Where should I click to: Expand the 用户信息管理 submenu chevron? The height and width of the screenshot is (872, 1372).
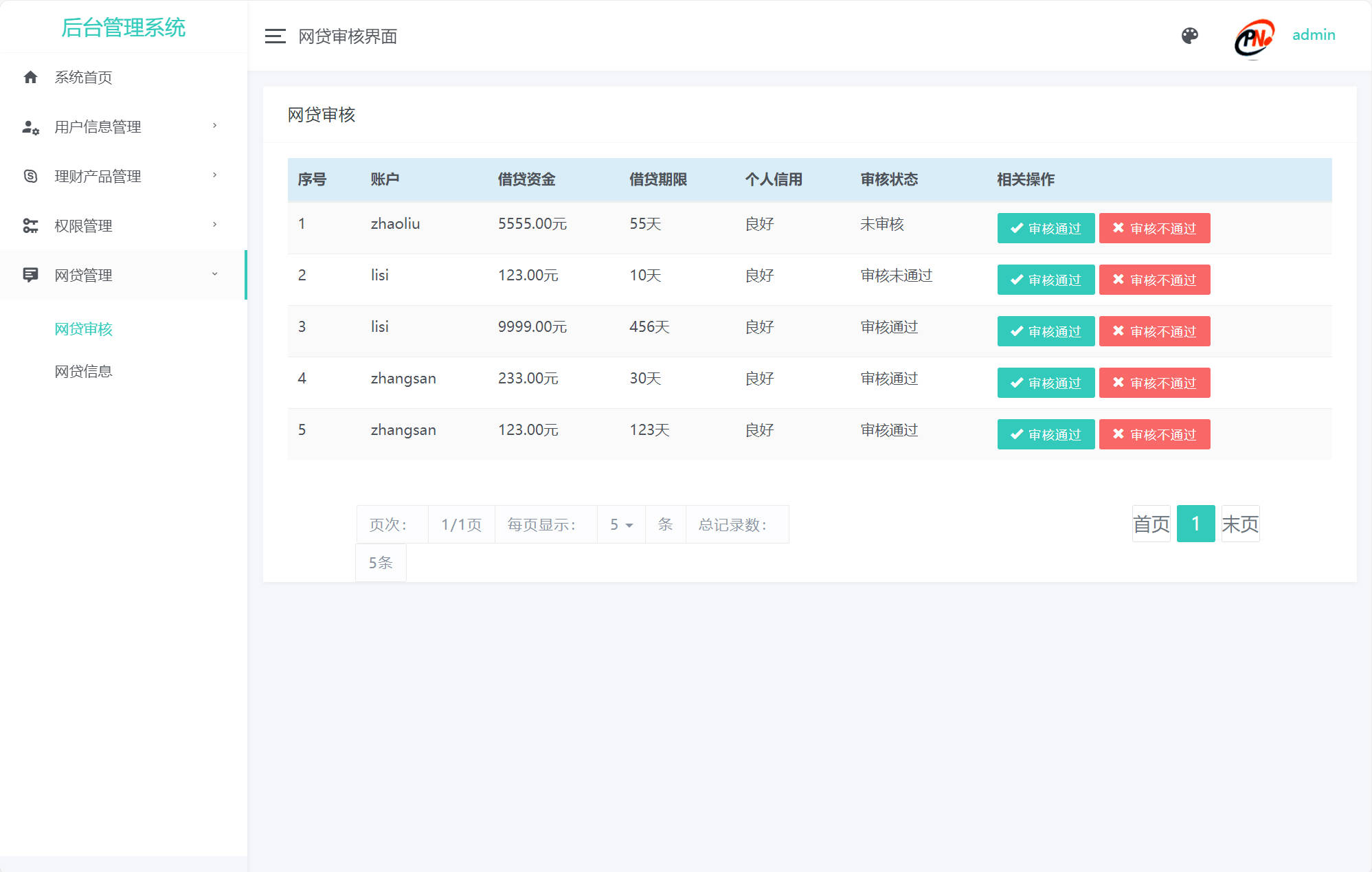[x=215, y=126]
